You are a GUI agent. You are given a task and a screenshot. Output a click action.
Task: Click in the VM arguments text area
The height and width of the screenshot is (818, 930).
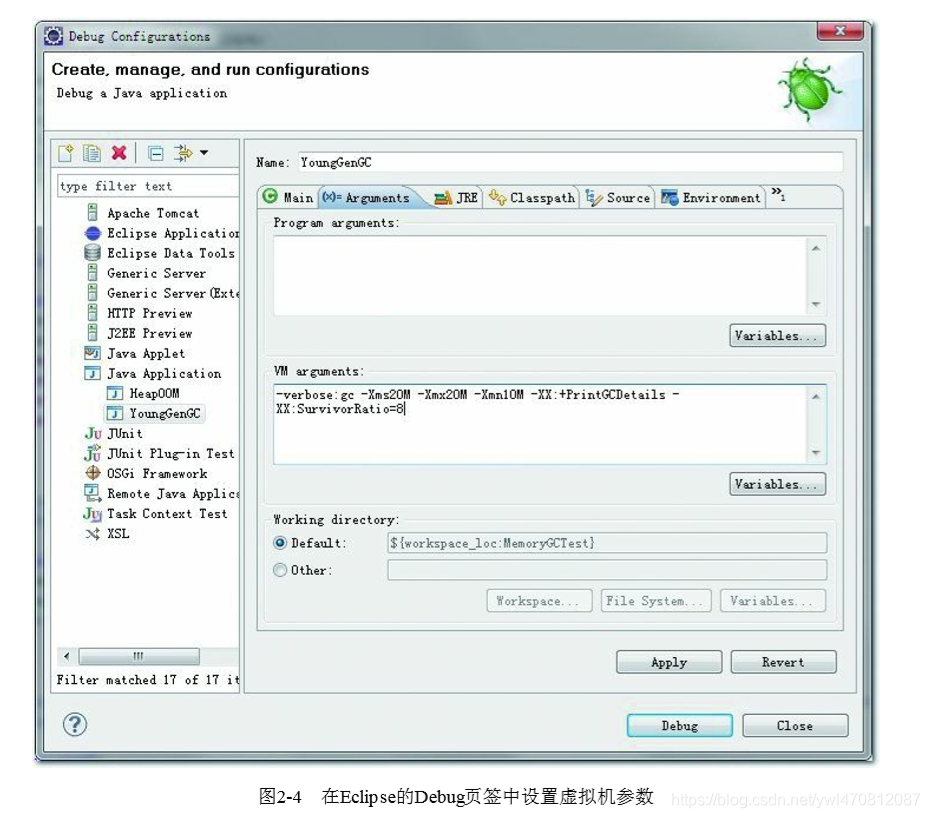click(540, 424)
